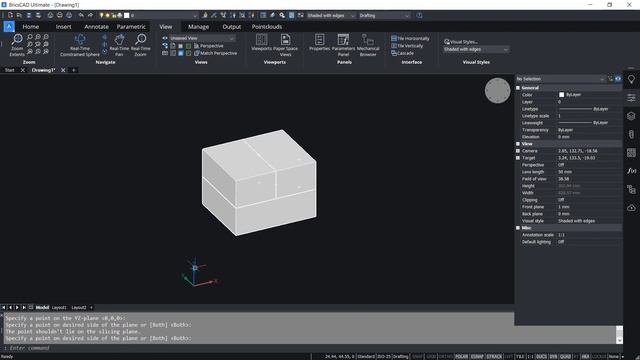Click the quick select icon in Properties panel
This screenshot has height=360, width=640.
pyautogui.click(x=610, y=79)
